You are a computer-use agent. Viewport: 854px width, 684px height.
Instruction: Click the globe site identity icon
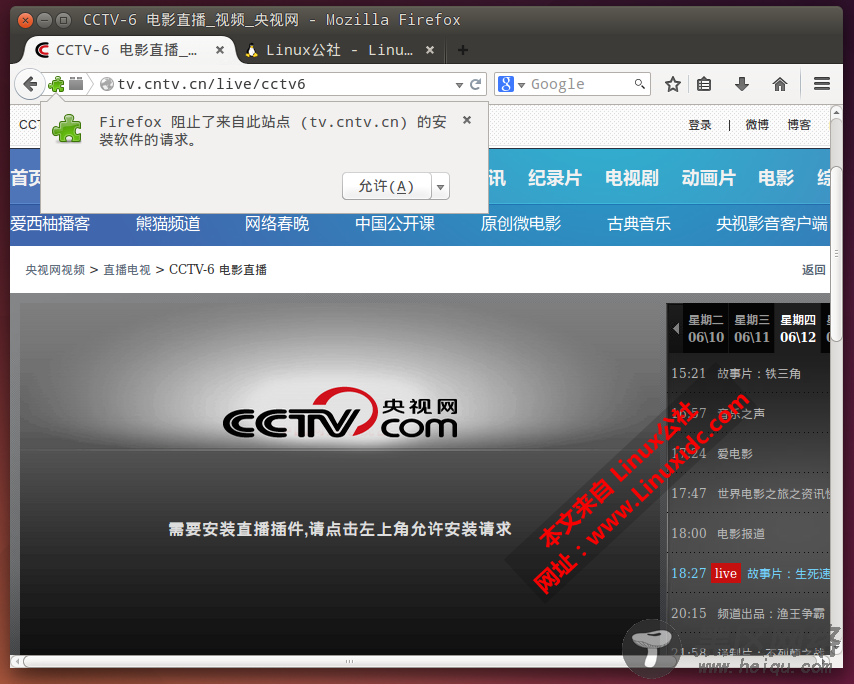107,84
